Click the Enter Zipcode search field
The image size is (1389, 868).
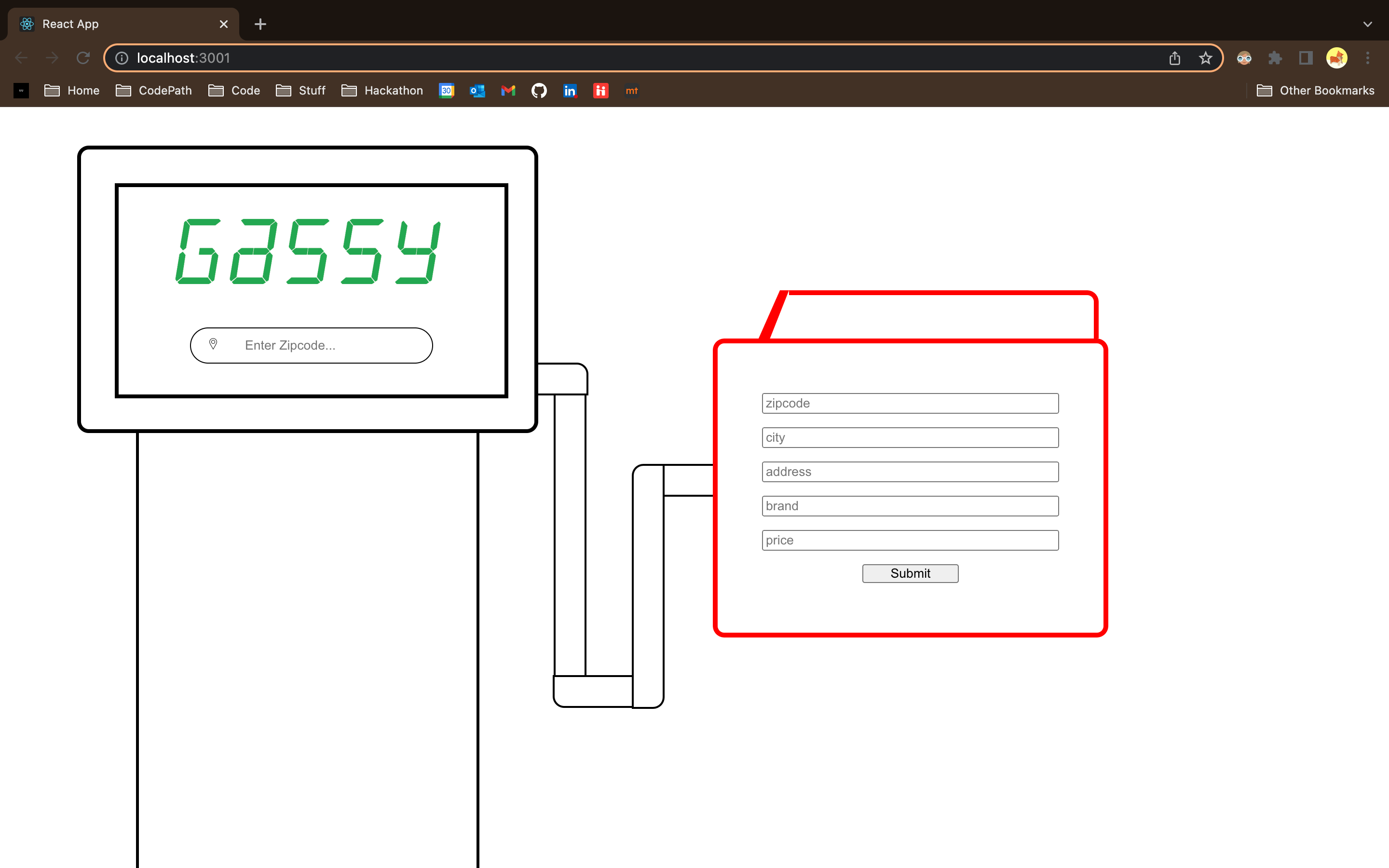[x=321, y=345]
